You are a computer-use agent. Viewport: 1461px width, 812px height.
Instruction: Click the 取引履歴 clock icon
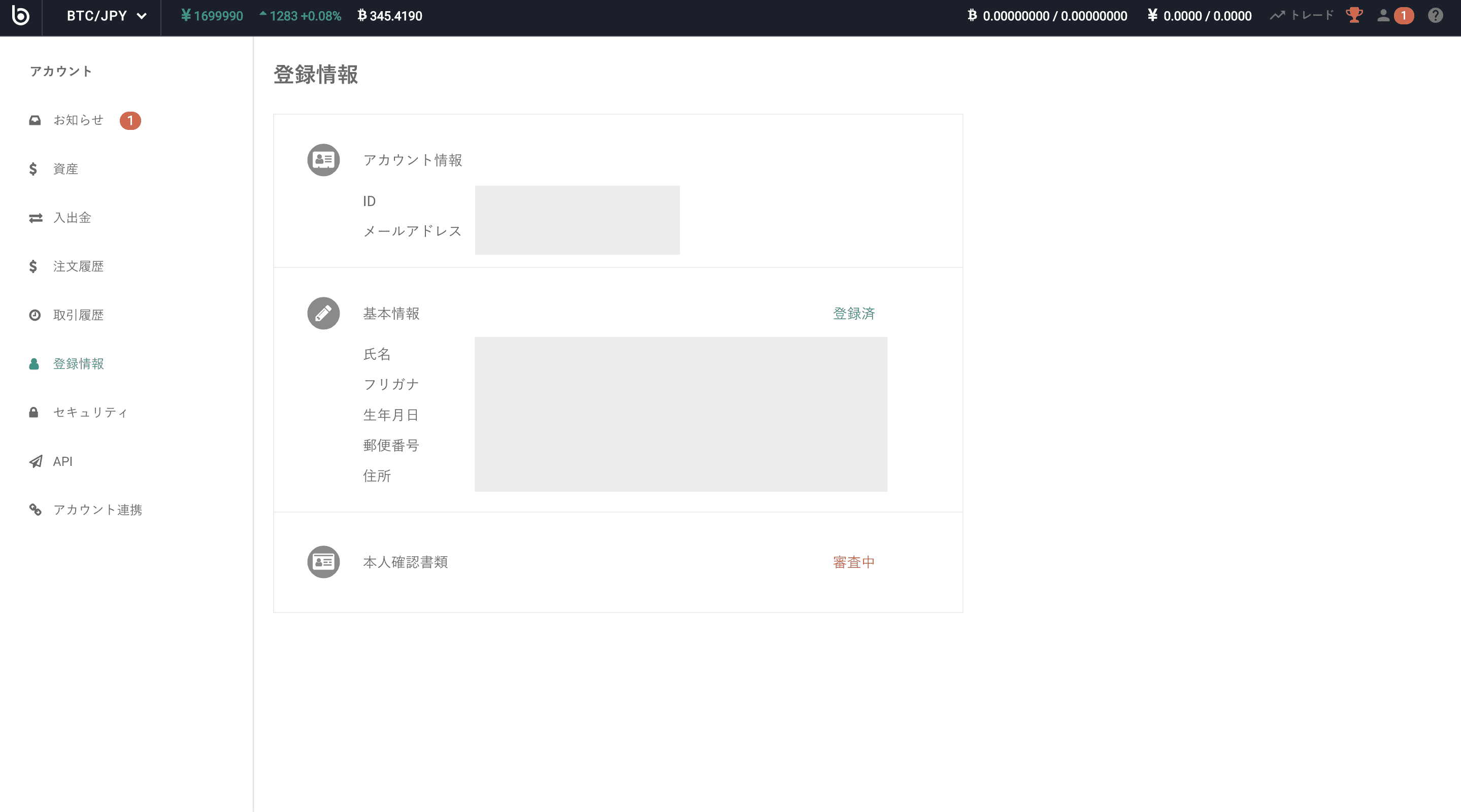pos(35,315)
